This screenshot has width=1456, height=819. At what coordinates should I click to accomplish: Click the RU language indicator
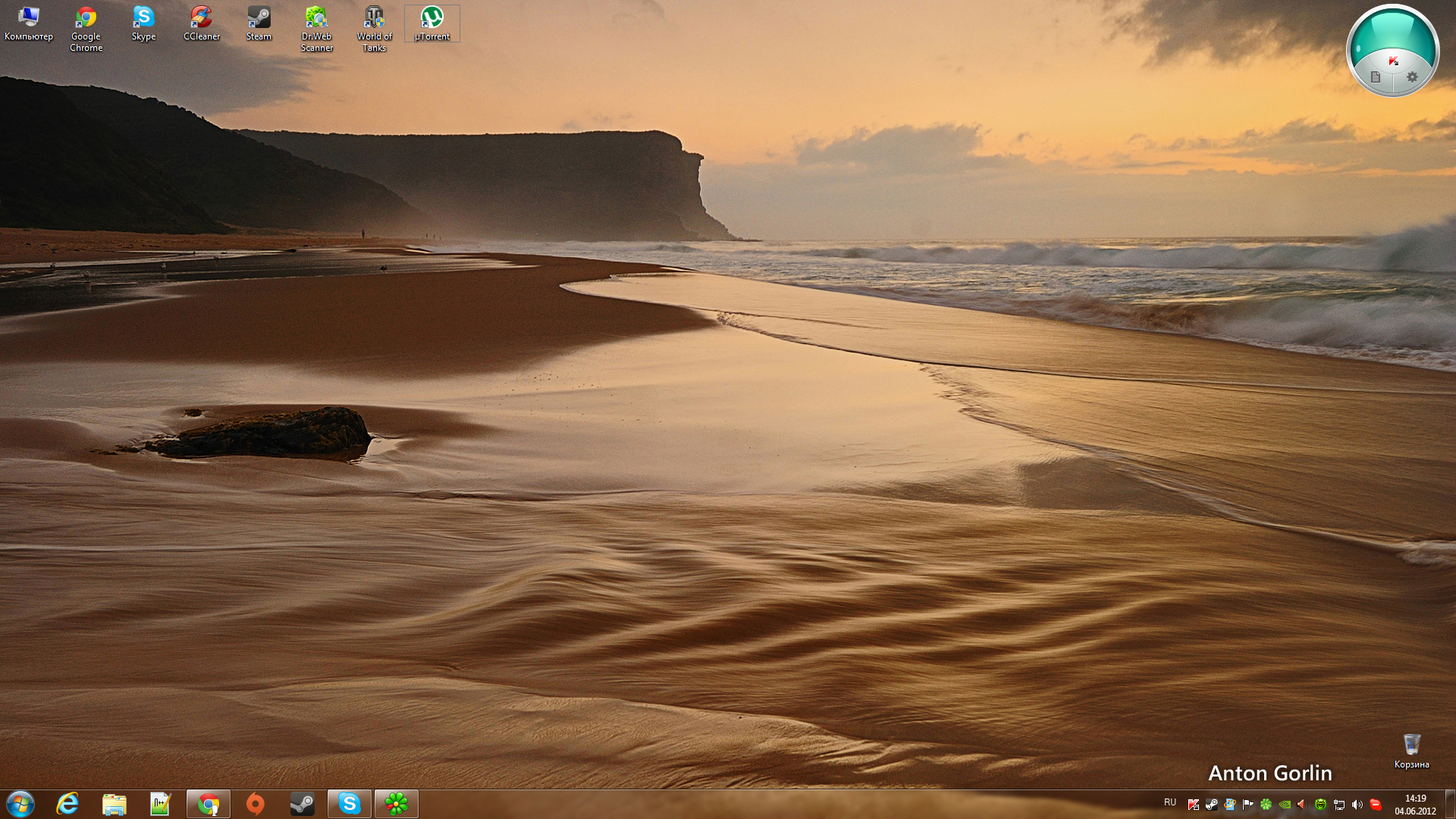[x=1170, y=802]
